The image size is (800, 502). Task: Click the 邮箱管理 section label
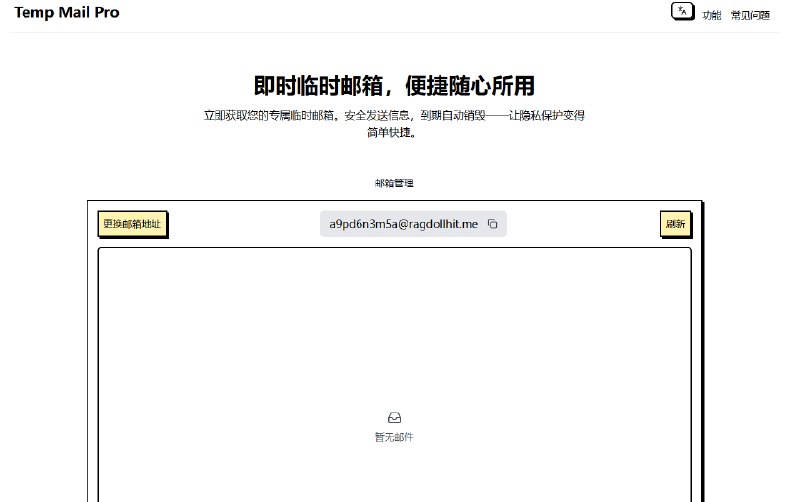click(394, 183)
